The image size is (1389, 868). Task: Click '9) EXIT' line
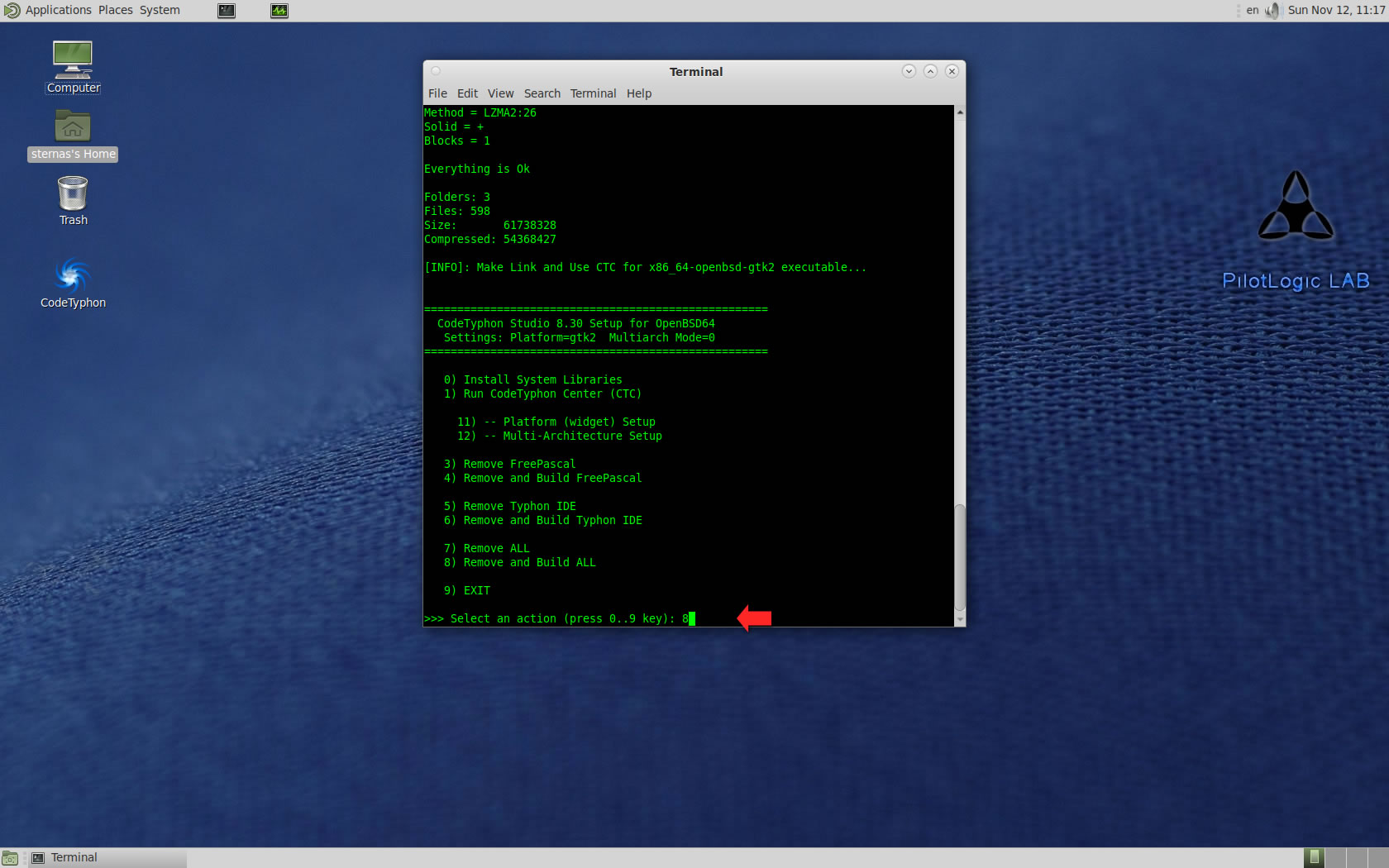click(x=466, y=590)
